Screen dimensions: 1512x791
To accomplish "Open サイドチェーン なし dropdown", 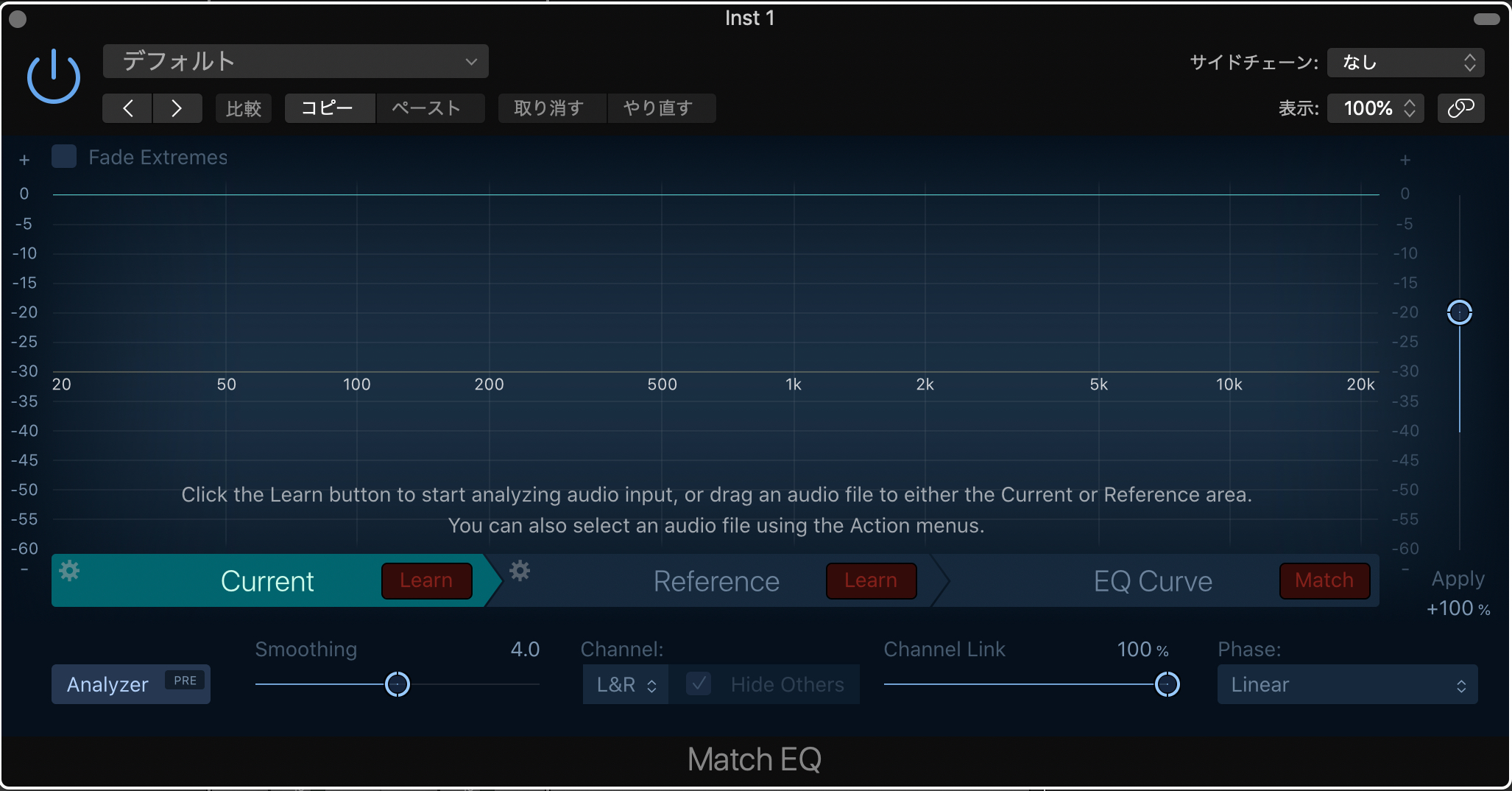I will 1405,63.
